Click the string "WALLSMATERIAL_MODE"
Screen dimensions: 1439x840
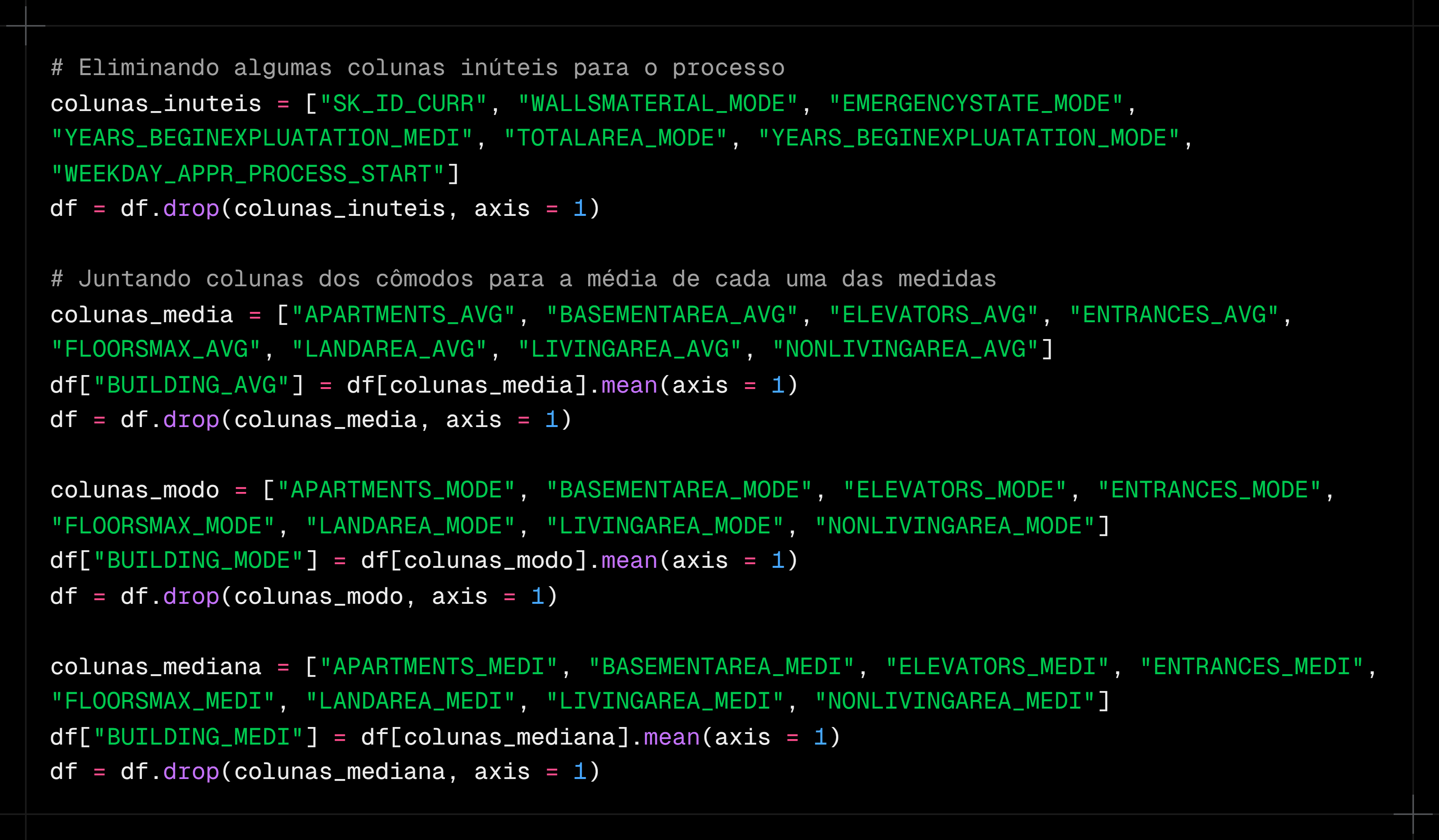(x=658, y=104)
